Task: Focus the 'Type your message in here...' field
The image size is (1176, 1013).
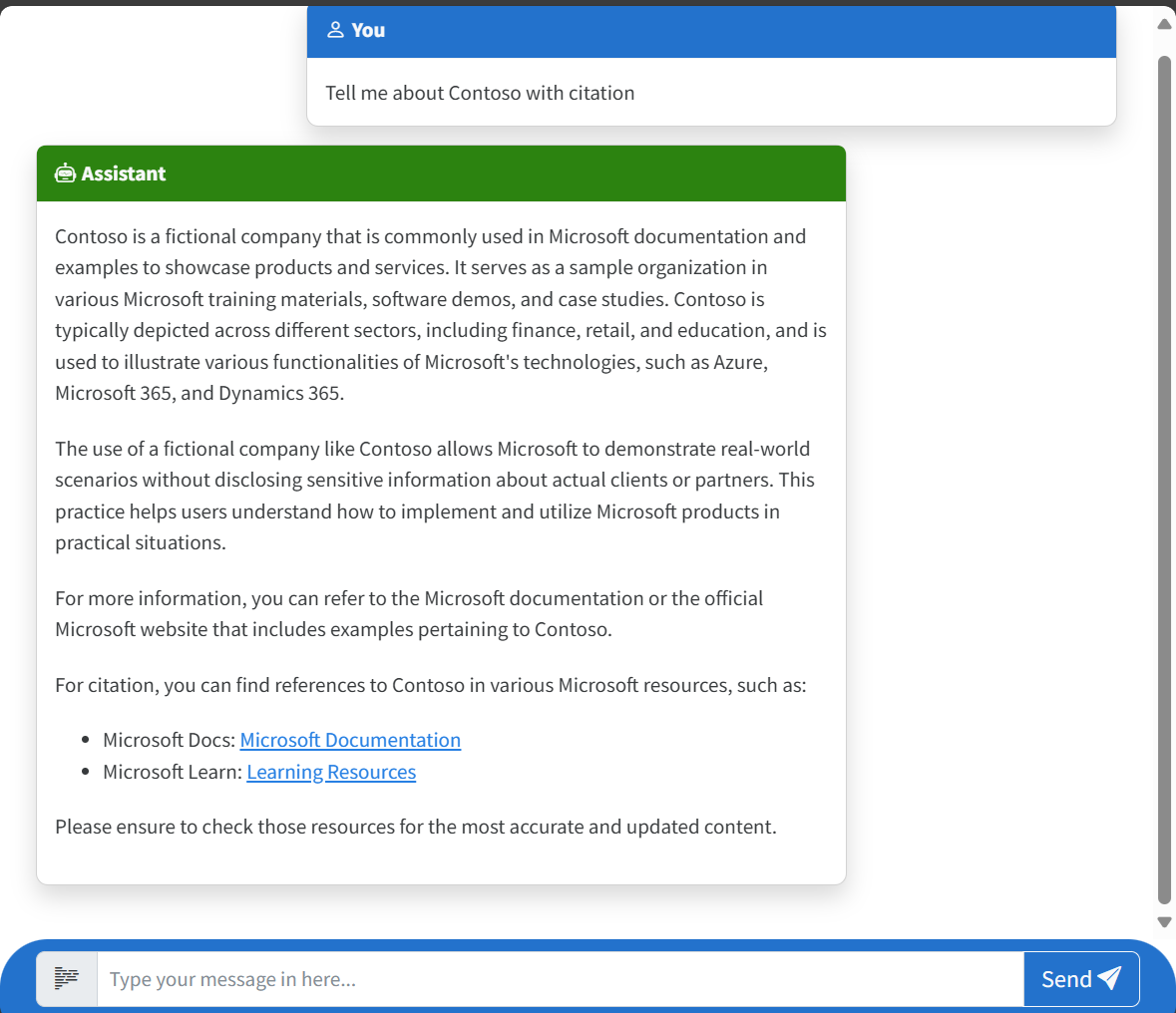Action: point(561,978)
